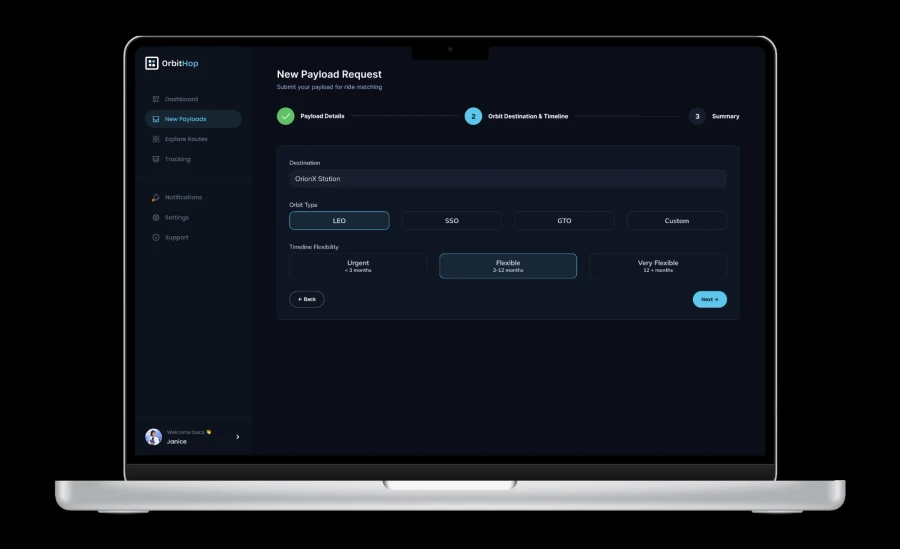Click the Summary step label

pos(726,116)
